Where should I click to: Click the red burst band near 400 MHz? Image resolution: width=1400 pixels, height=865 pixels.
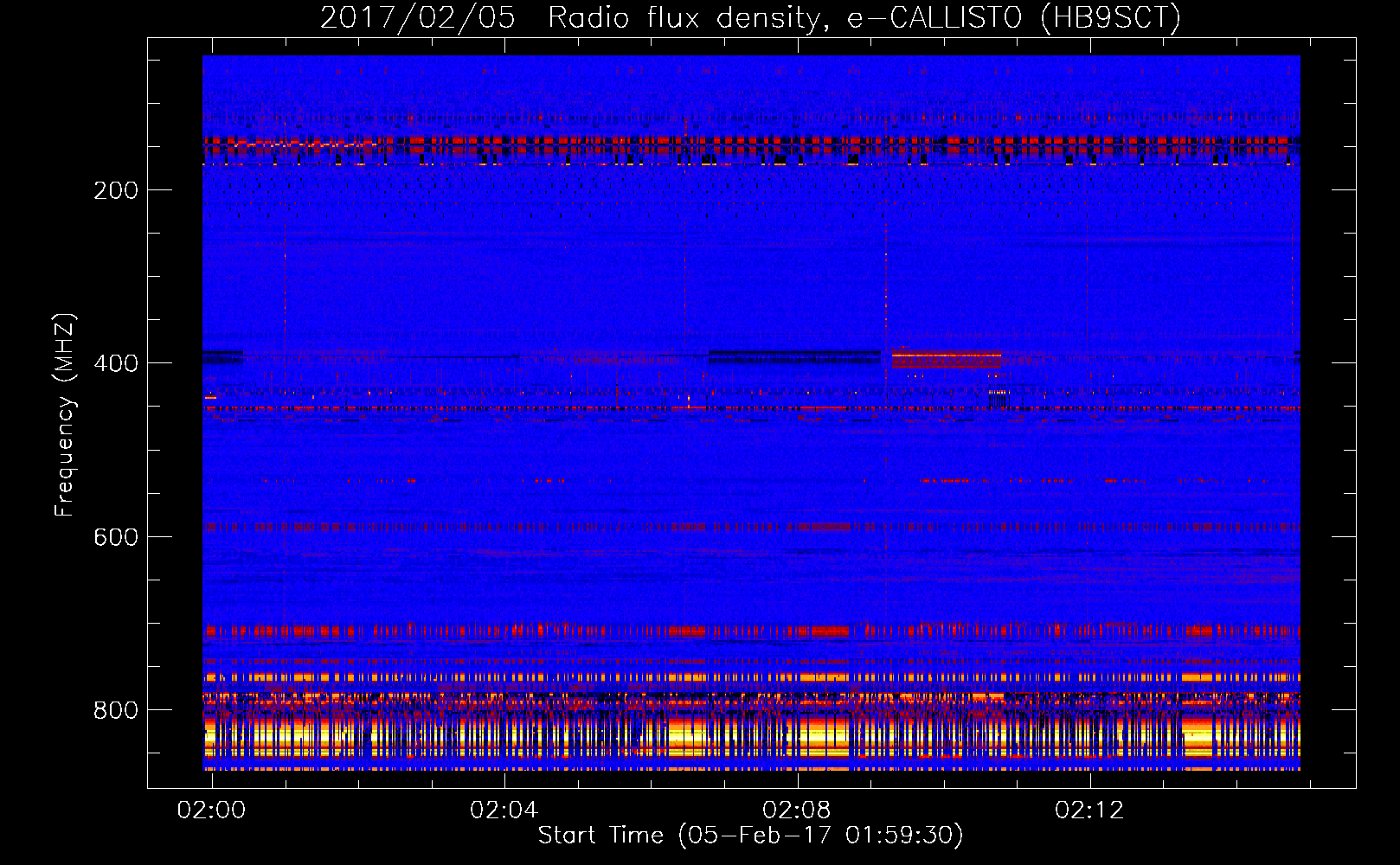pos(947,358)
